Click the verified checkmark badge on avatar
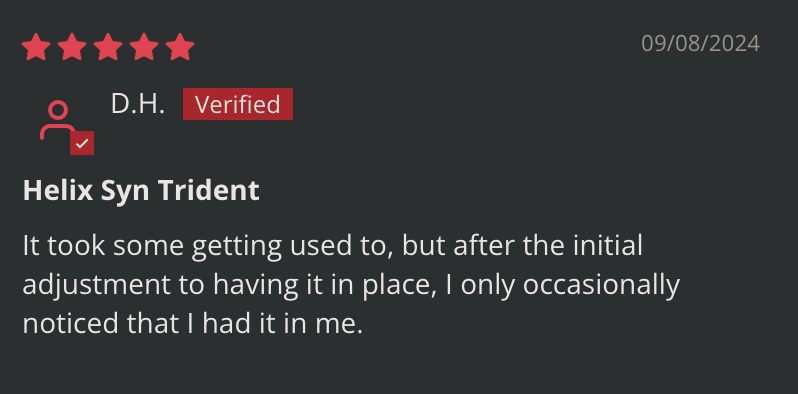Screen dimensions: 798x394 point(82,143)
